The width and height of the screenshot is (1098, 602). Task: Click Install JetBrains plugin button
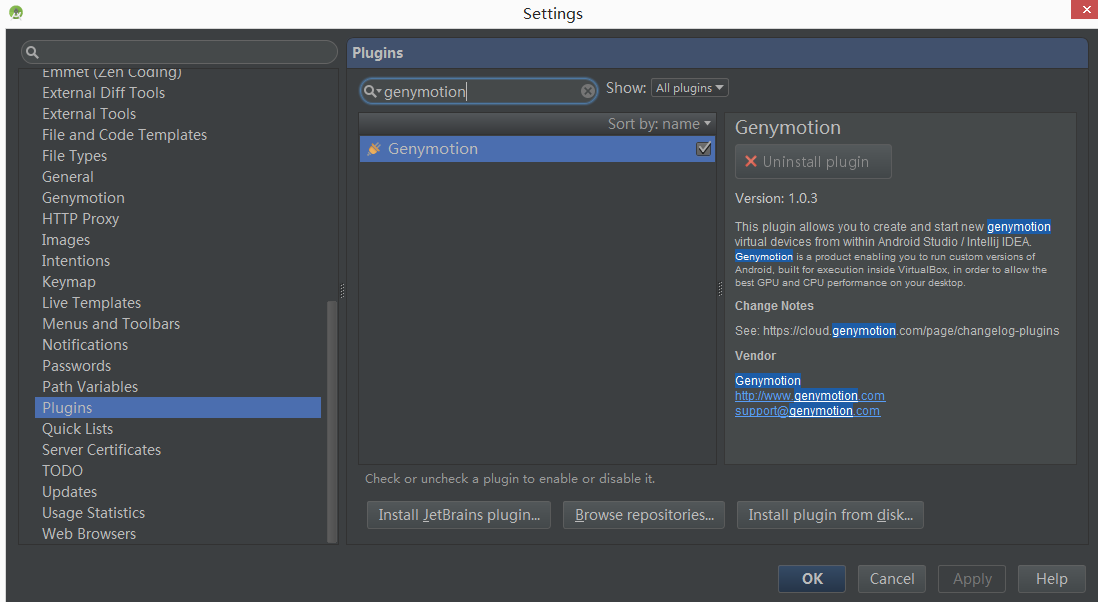(458, 515)
